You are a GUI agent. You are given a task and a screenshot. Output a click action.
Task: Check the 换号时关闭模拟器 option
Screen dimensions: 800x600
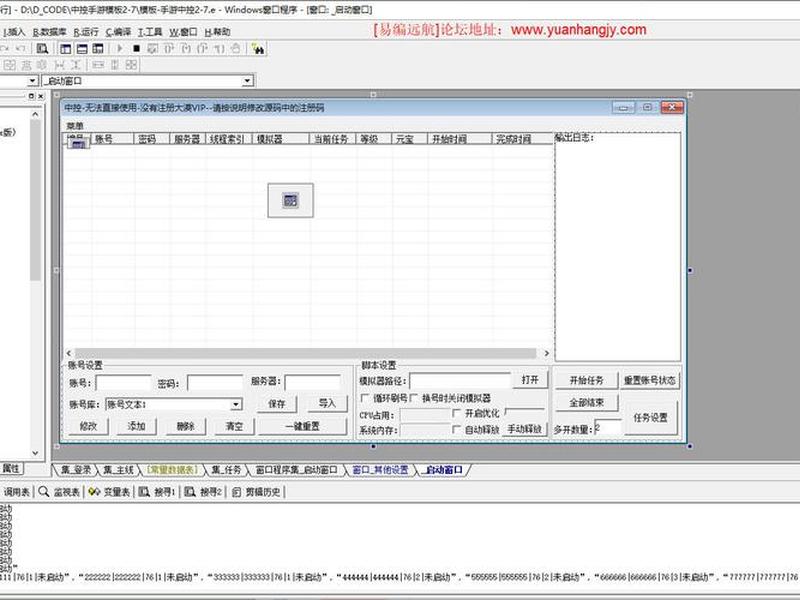click(414, 398)
